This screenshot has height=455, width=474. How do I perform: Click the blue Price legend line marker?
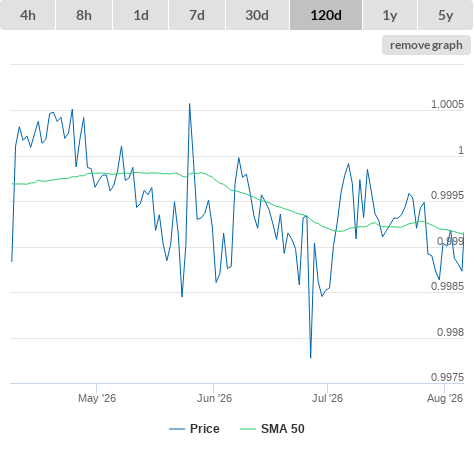(x=177, y=429)
